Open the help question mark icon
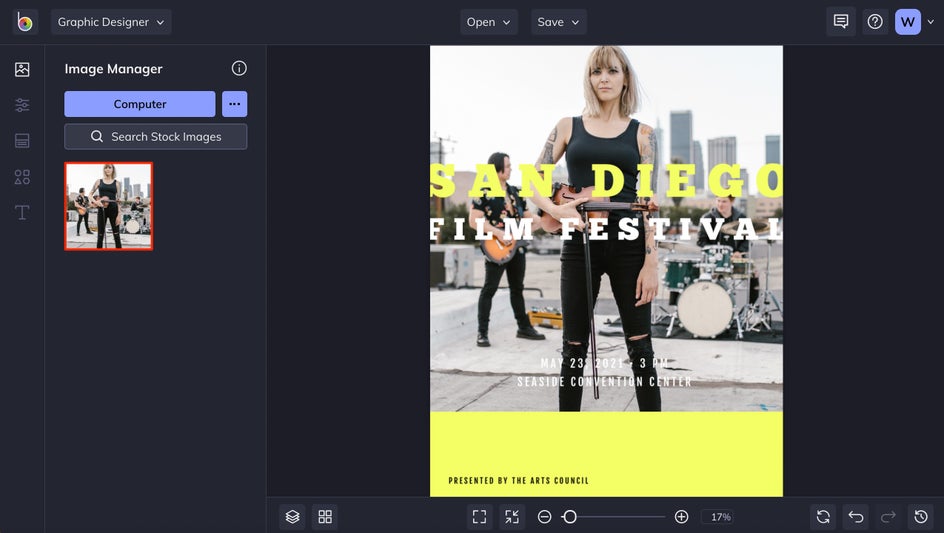The width and height of the screenshot is (944, 533). click(875, 22)
